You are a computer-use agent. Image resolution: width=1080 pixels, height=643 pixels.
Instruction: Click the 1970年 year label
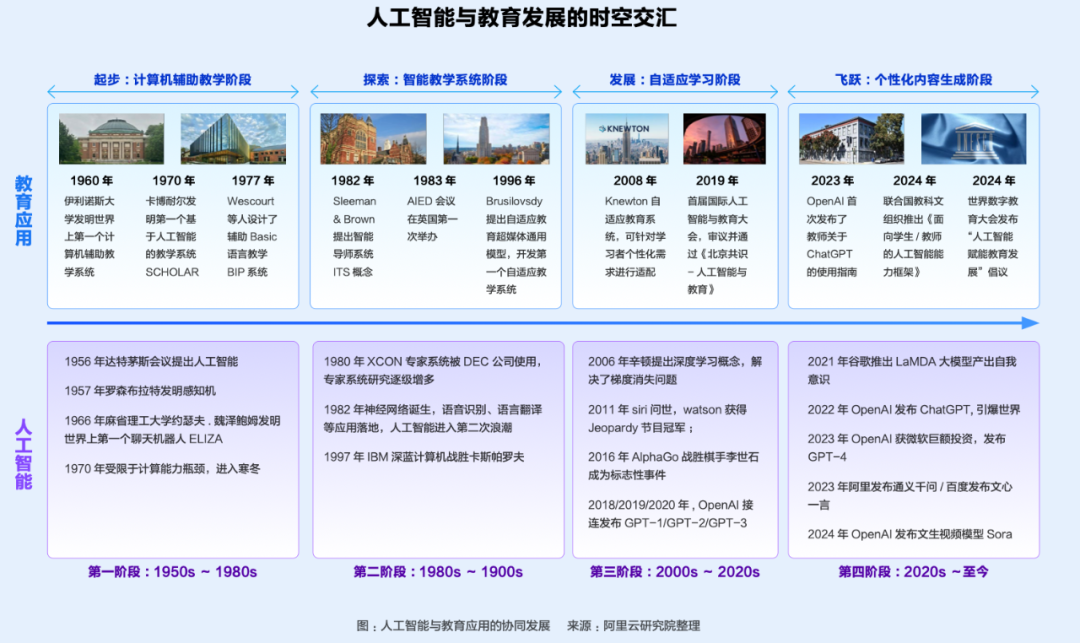174,180
